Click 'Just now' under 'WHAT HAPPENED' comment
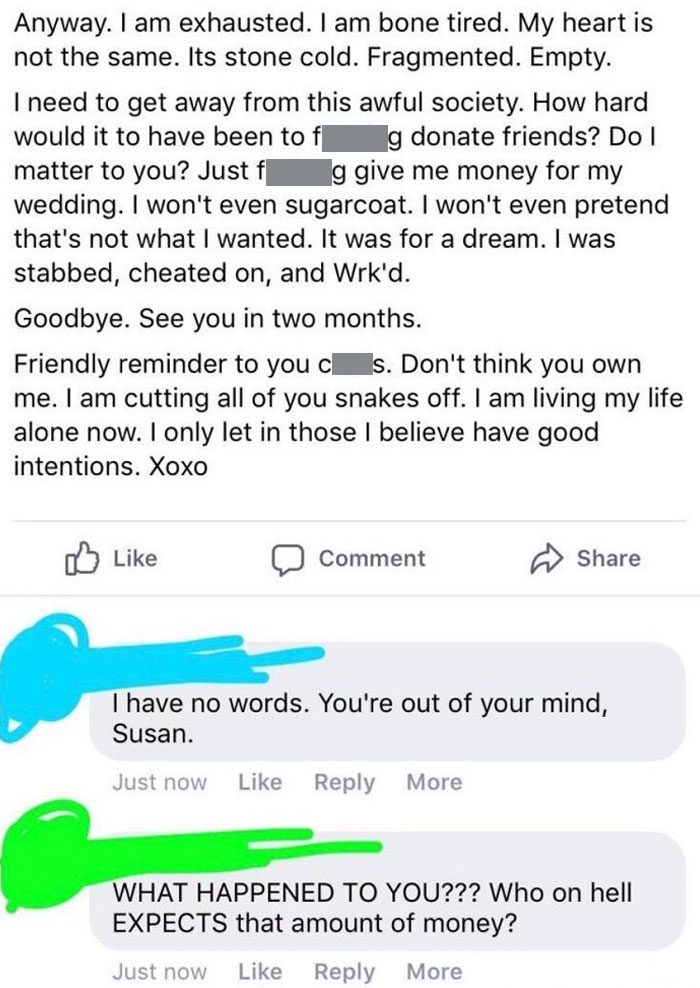The height and width of the screenshot is (988, 700). click(x=159, y=971)
